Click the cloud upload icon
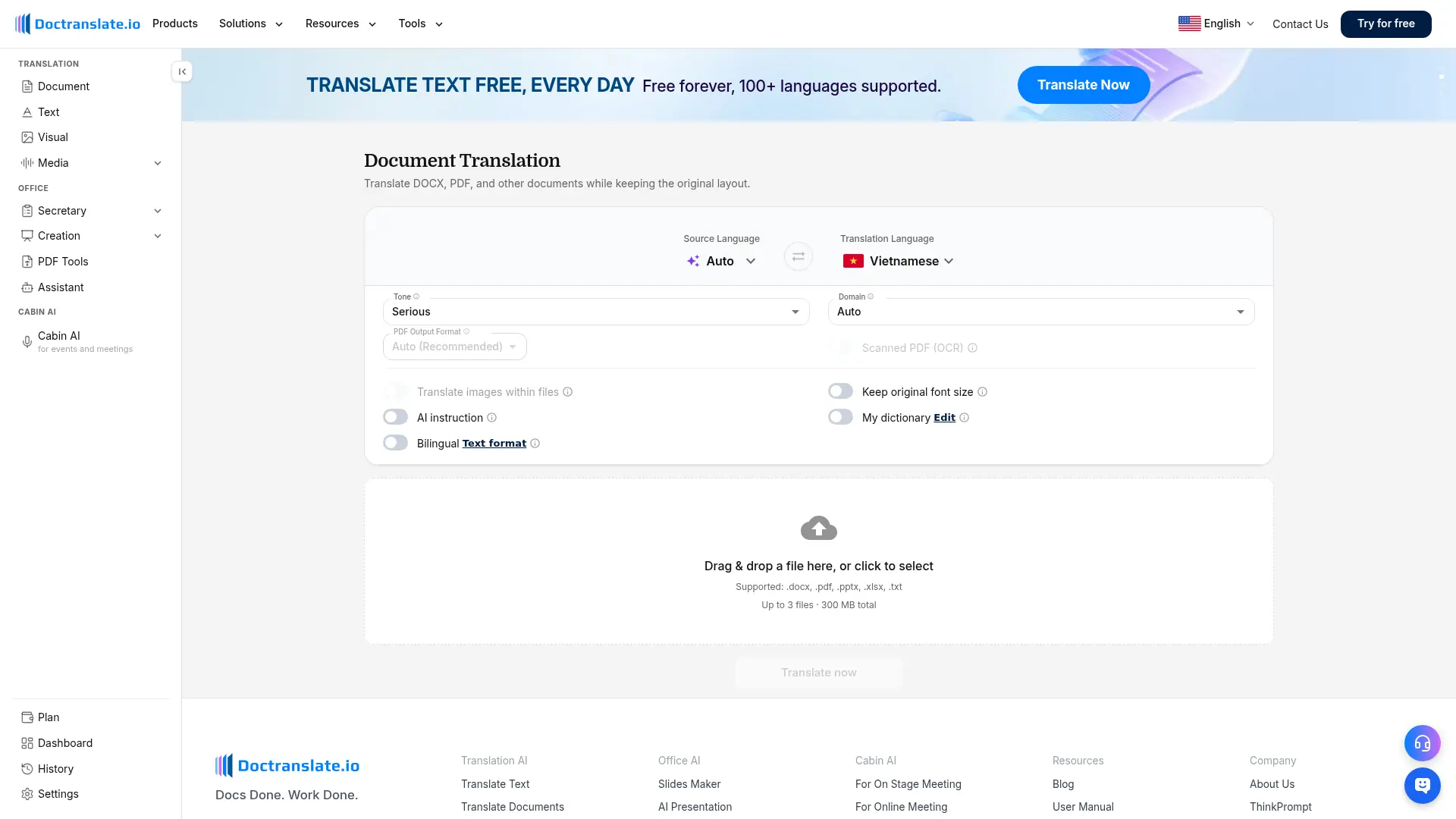 [x=819, y=528]
